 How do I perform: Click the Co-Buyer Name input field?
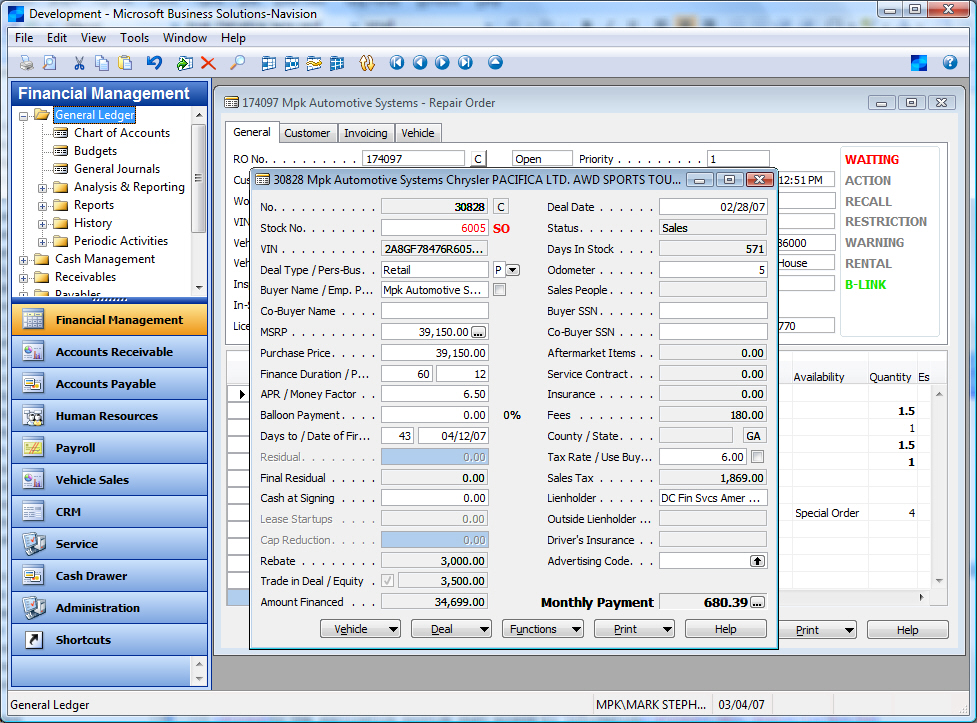pos(434,311)
